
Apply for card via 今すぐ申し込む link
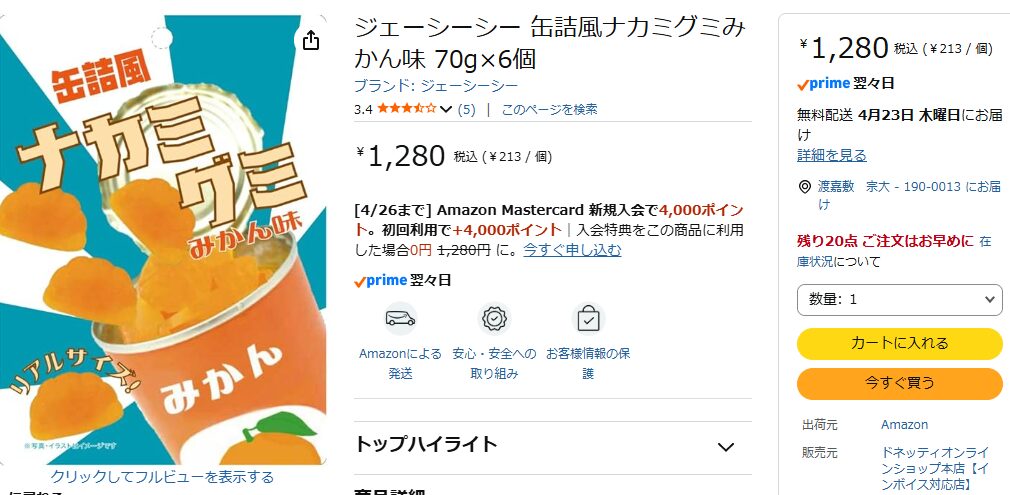(x=572, y=250)
